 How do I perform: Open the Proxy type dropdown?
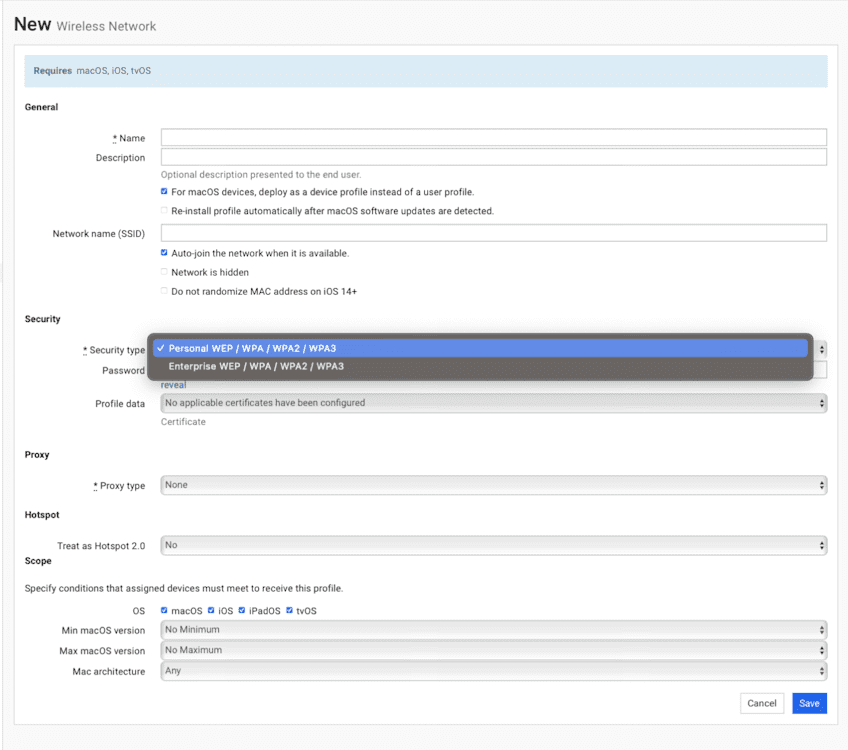[494, 485]
